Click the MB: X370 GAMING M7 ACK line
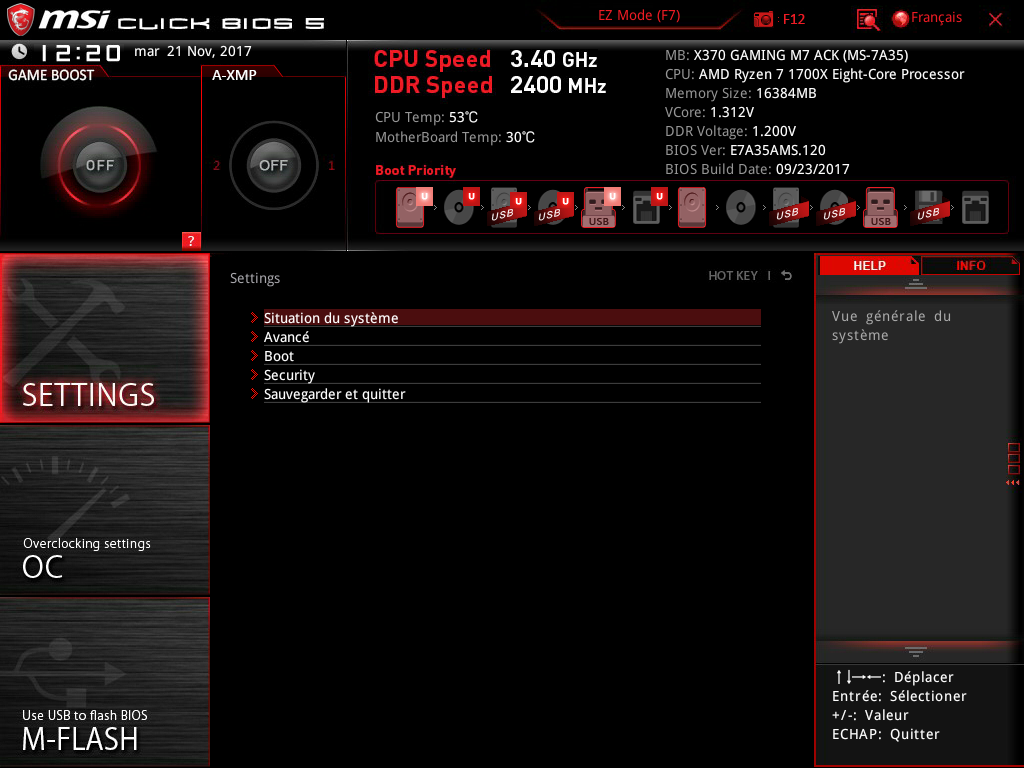 786,56
